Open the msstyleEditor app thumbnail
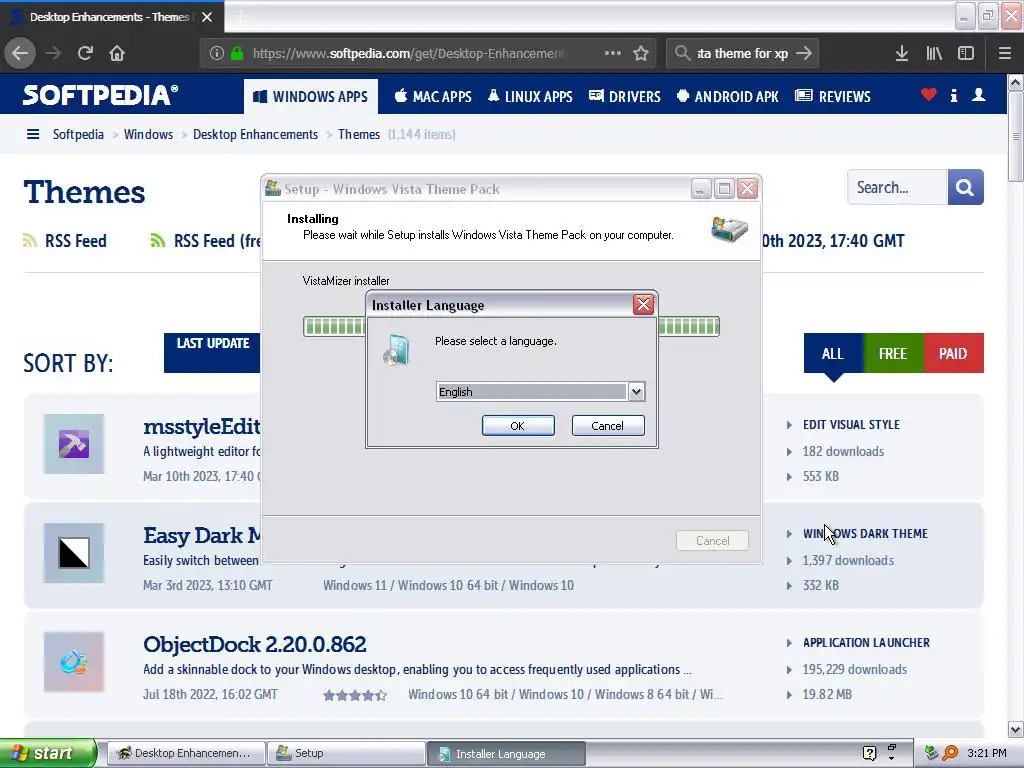The width and height of the screenshot is (1024, 768). pos(74,444)
